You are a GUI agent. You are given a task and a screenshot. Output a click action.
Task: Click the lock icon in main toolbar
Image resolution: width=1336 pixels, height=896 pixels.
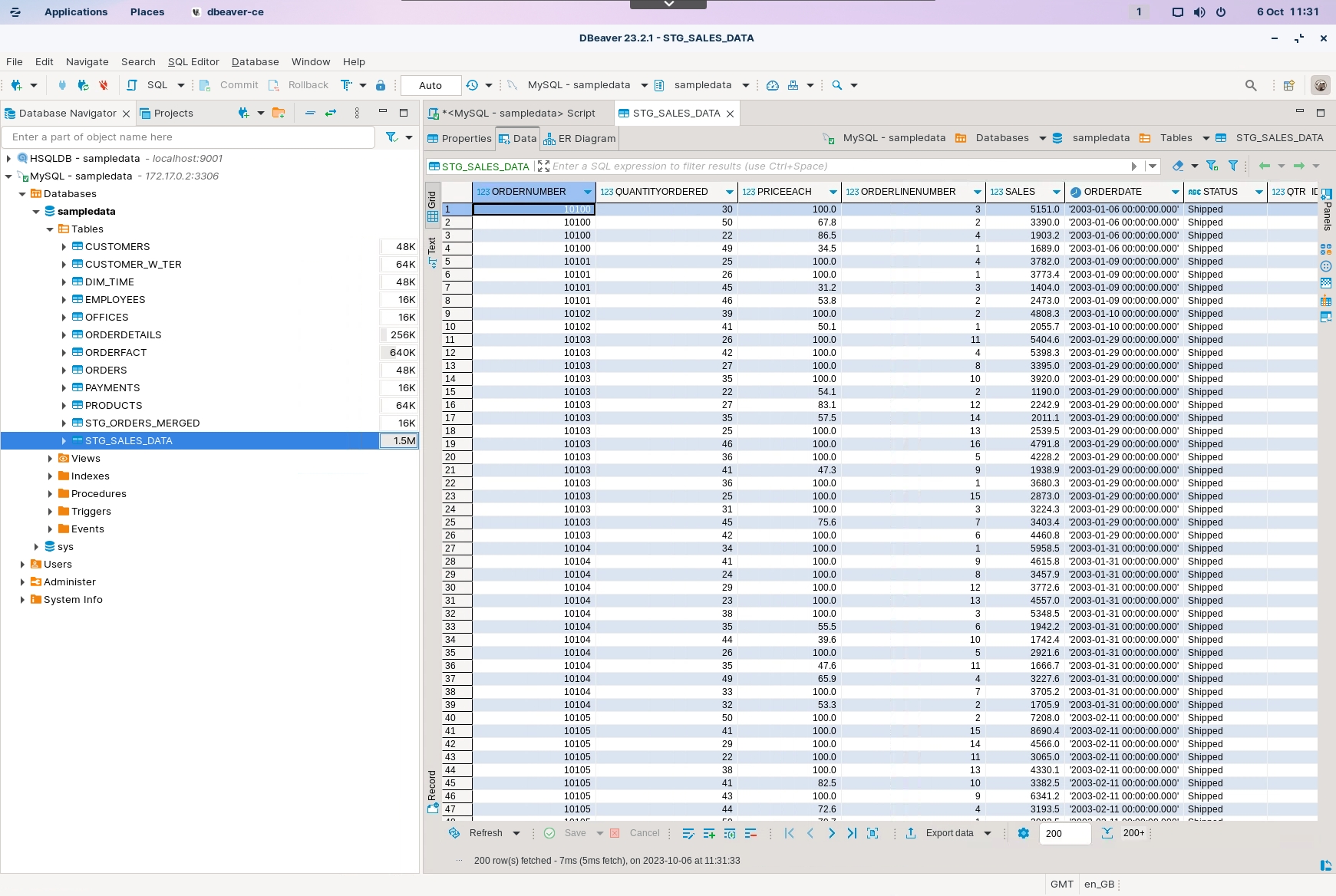(381, 85)
